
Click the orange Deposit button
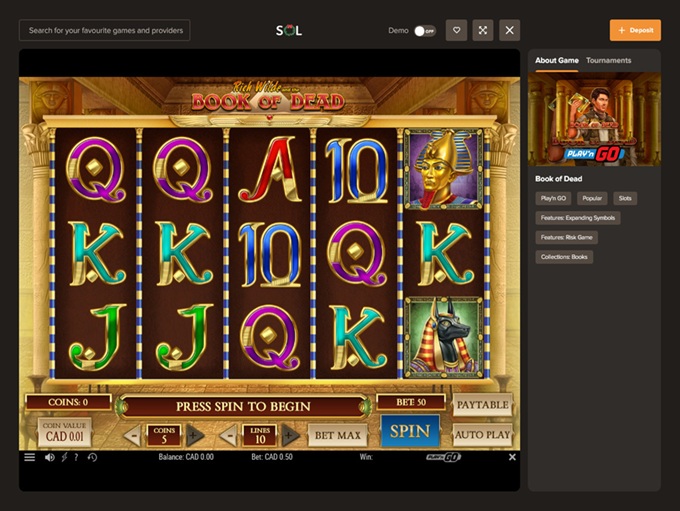pyautogui.click(x=635, y=30)
